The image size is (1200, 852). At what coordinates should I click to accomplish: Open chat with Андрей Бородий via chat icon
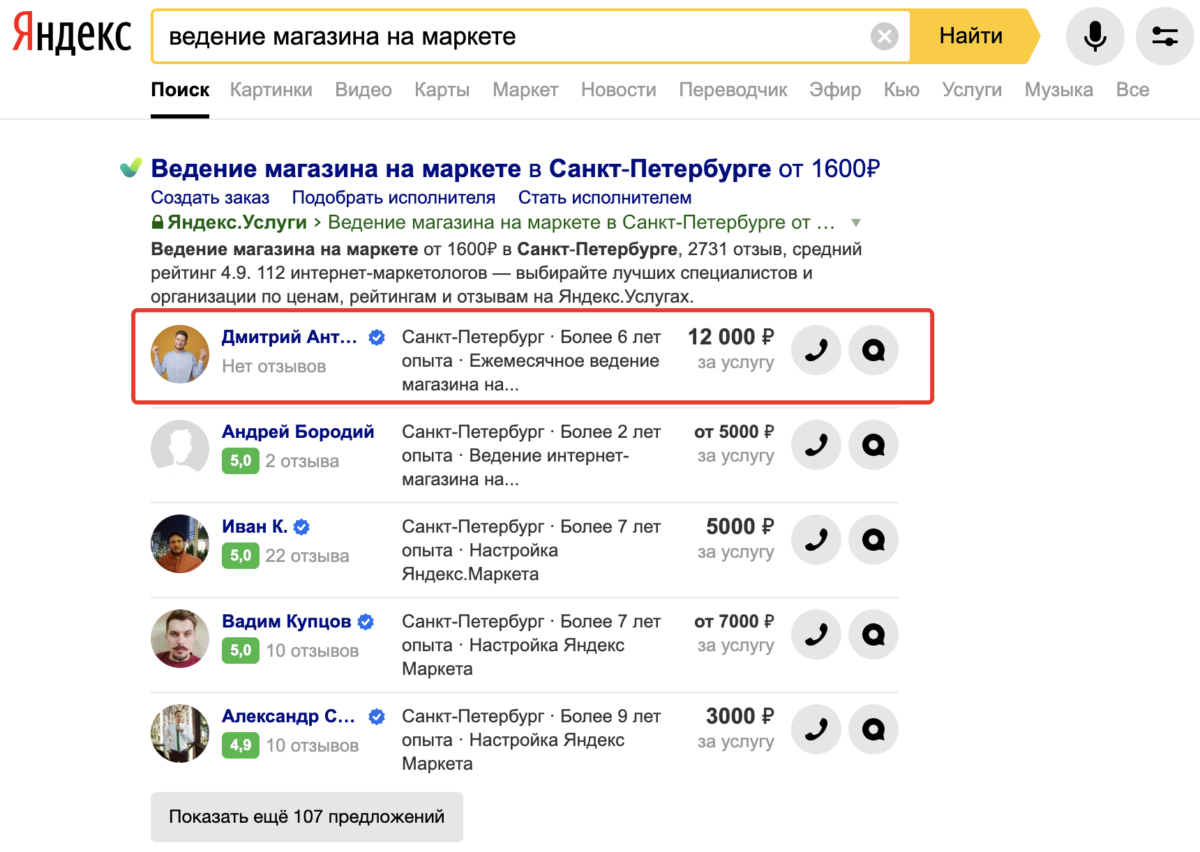(873, 444)
